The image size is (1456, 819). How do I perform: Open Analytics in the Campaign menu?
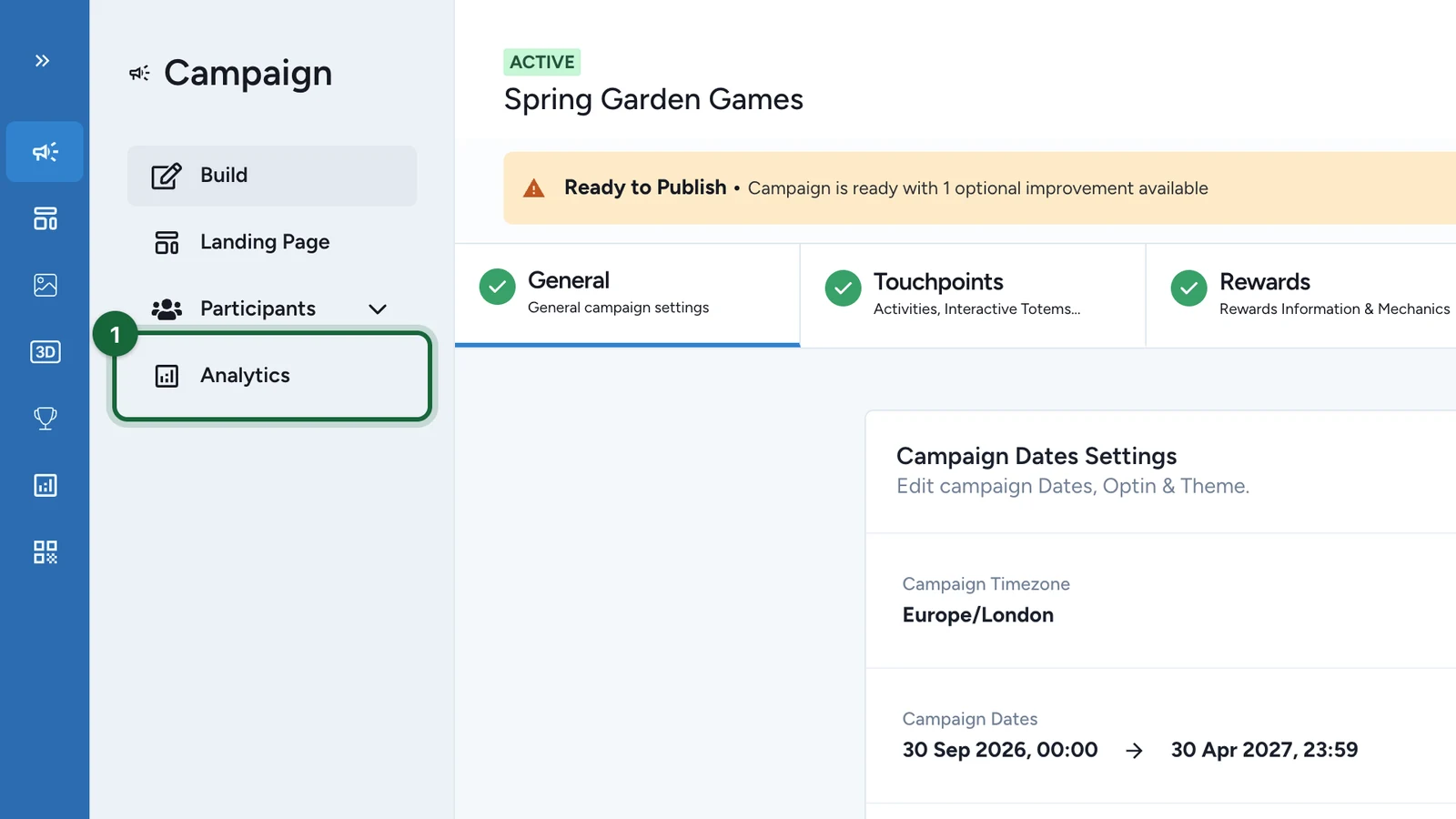(272, 376)
